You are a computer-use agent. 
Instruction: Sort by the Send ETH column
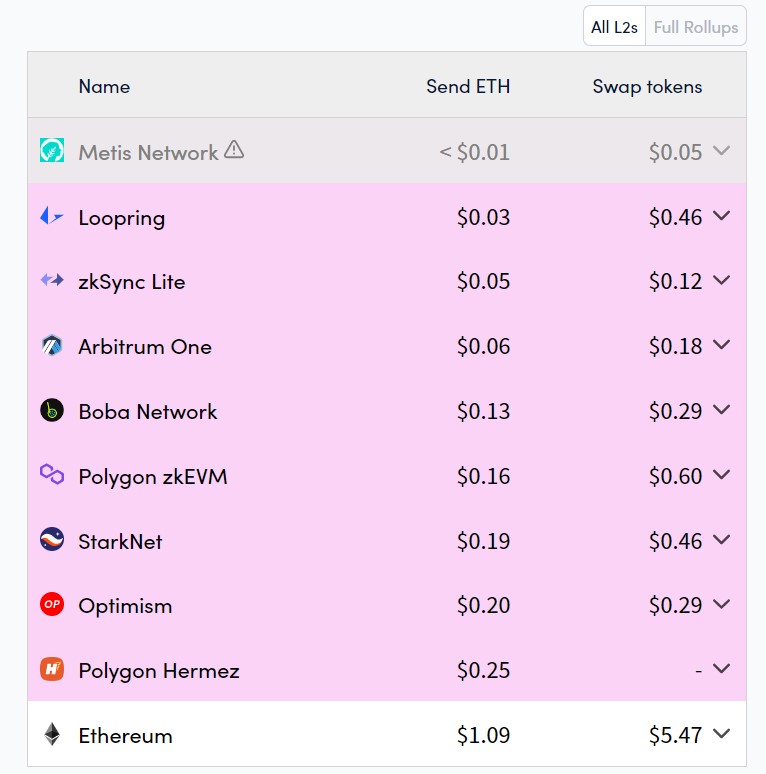click(468, 86)
